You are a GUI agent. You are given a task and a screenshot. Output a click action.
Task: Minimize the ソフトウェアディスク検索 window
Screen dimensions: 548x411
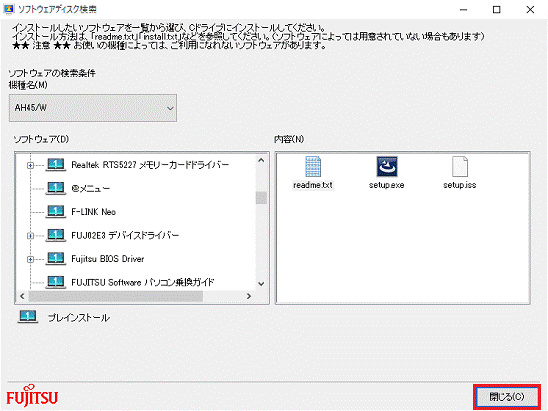(463, 9)
